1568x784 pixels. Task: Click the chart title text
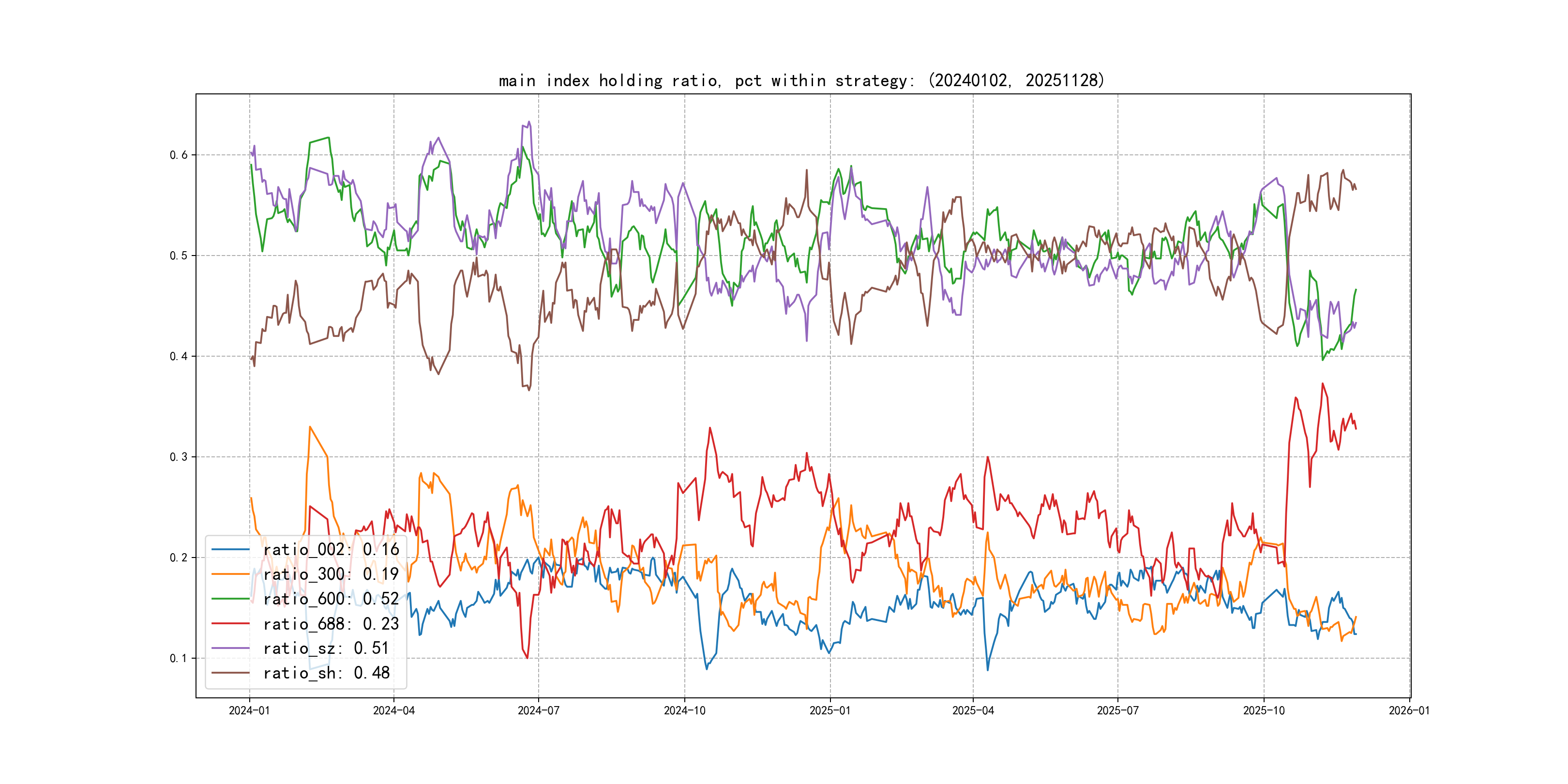tap(801, 80)
